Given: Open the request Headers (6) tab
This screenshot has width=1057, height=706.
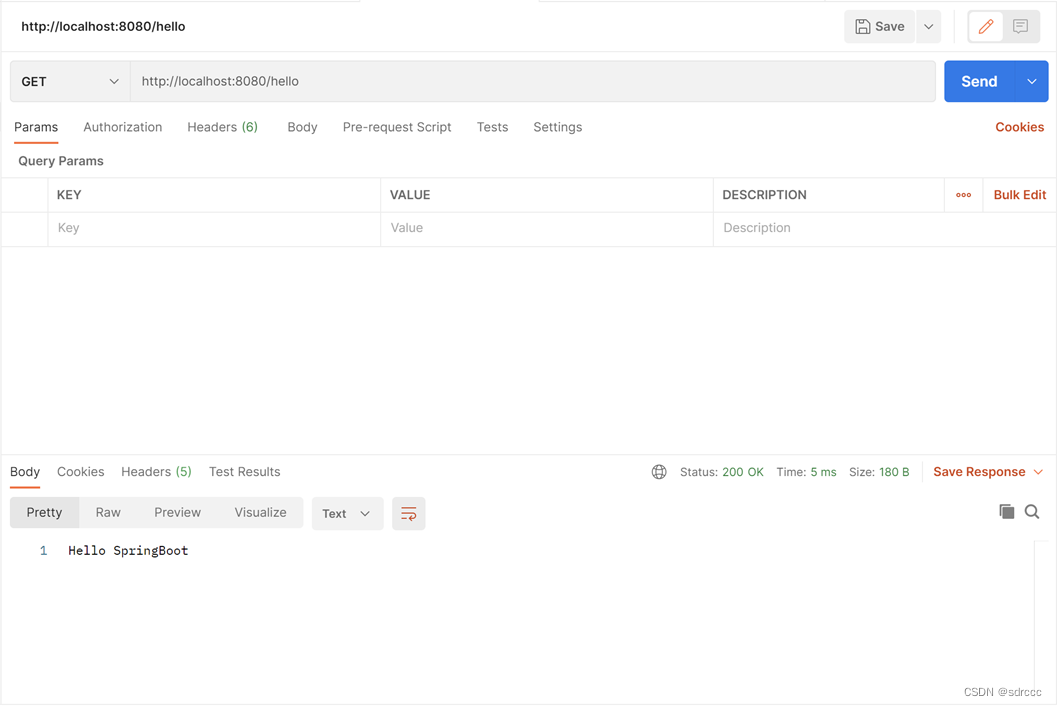Looking at the screenshot, I should click(222, 127).
